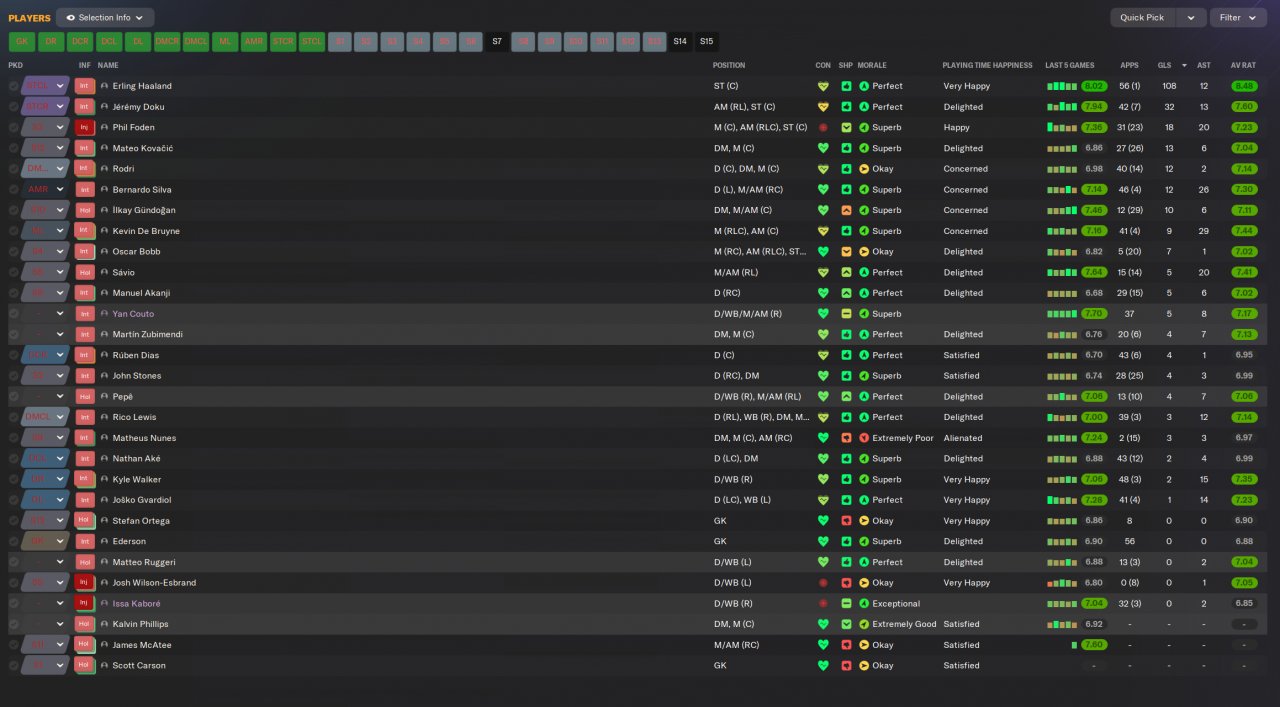Screen dimensions: 1280x707
Task: Click the profile icon beside Kyle Walker
Action: (105, 479)
